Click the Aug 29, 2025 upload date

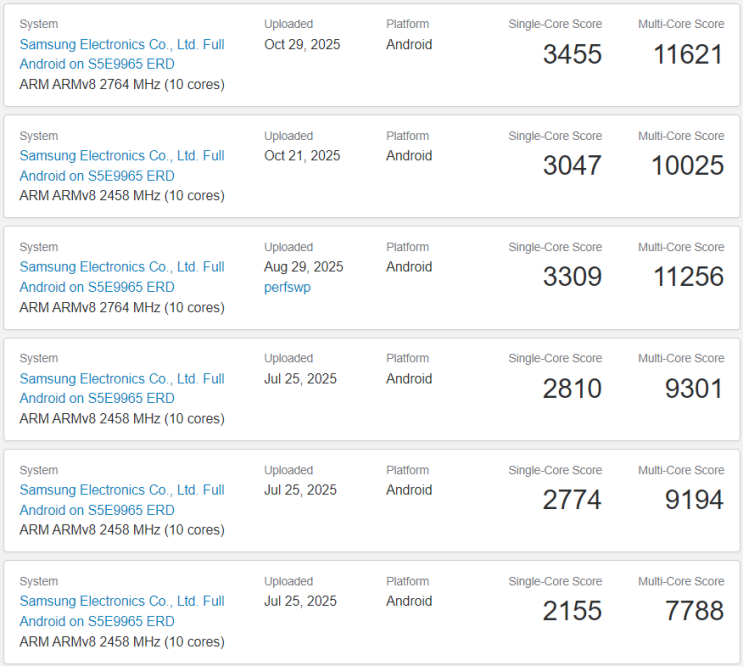303,267
